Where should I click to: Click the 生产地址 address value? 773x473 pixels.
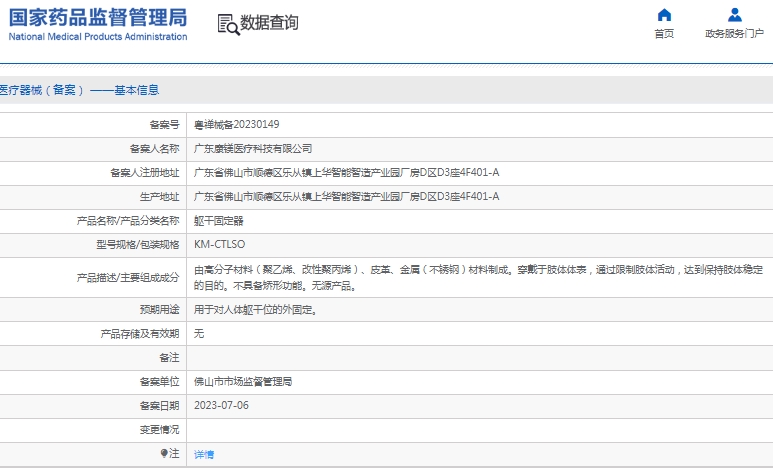pos(347,196)
